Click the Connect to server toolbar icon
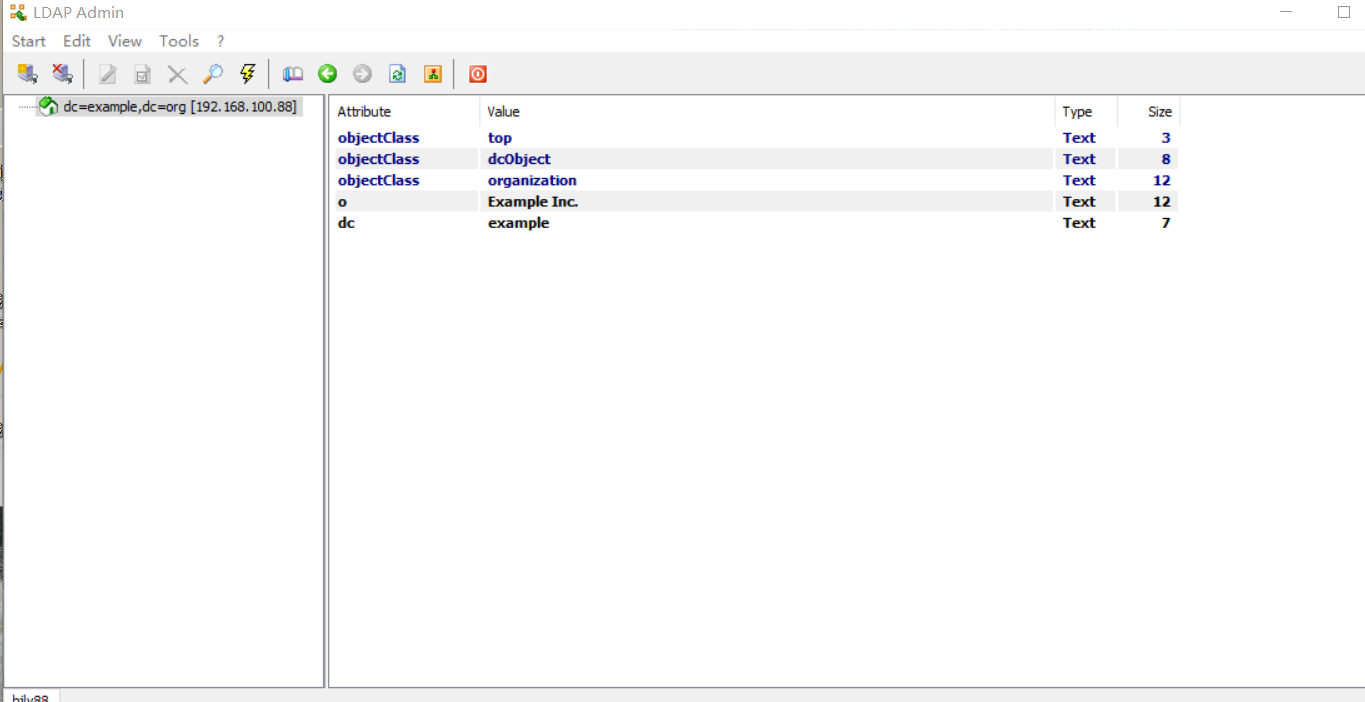1365x702 pixels. pos(28,74)
